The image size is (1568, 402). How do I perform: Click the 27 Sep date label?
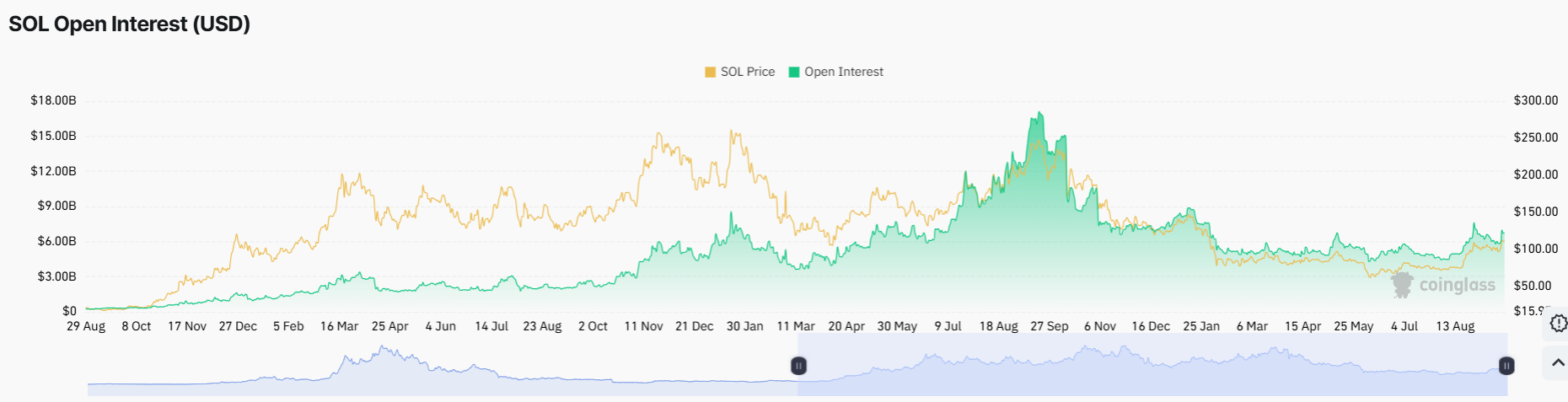pos(1050,326)
